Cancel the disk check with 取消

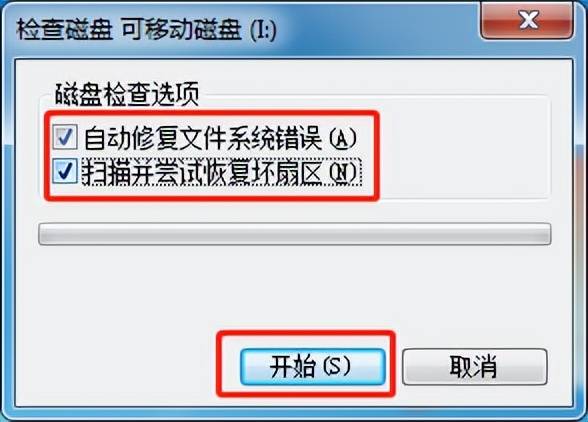[x=474, y=366]
